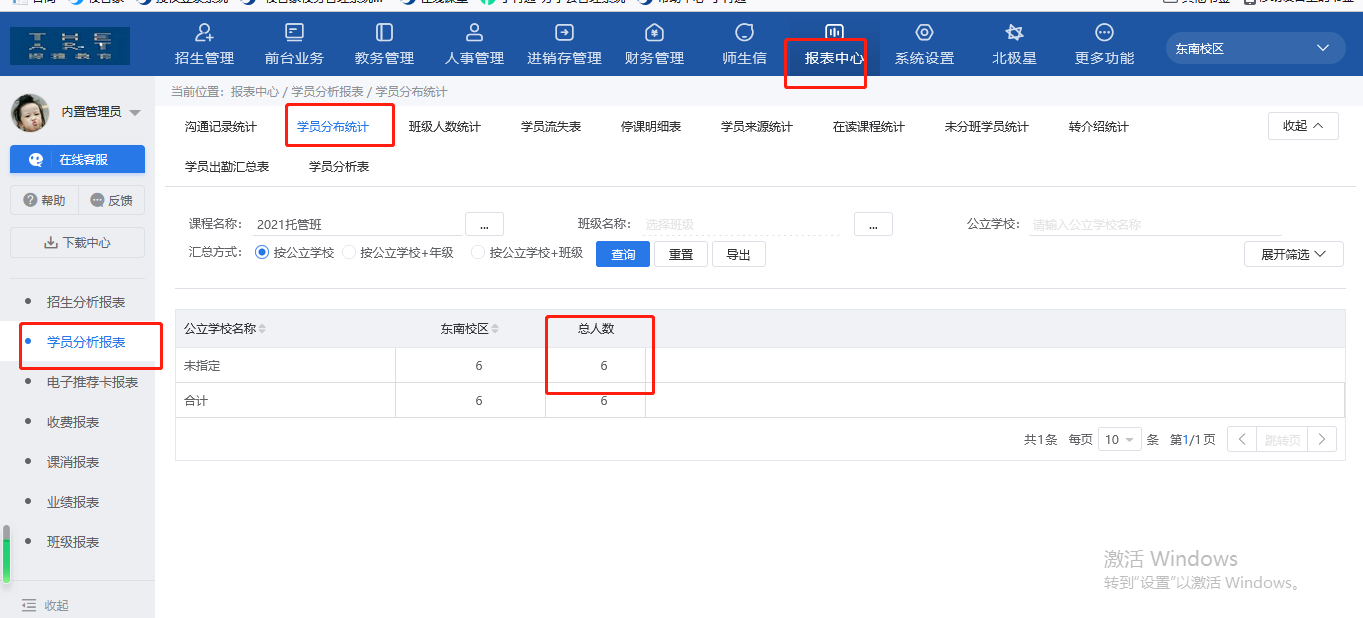
Task: Sort by 公立学校名称 column sort icon
Action: point(263,329)
